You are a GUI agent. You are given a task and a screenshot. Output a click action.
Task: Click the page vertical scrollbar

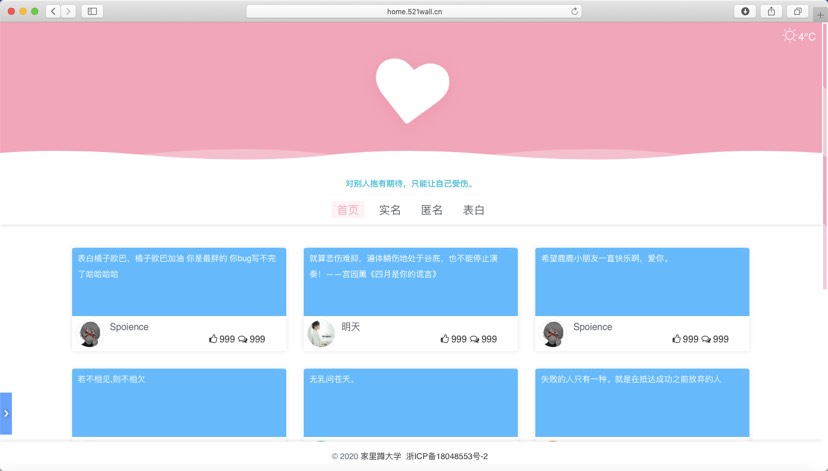pos(824,156)
